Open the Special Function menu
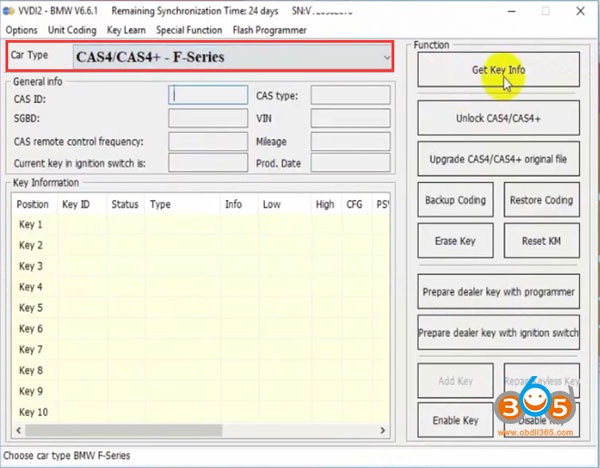Image resolution: width=600 pixels, height=468 pixels. (x=189, y=30)
